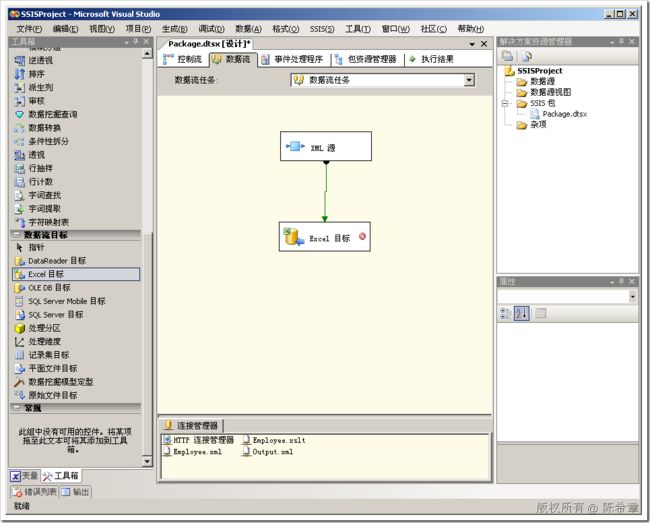This screenshot has width=650, height=523.
Task: Click toolbox scrollbar down arrow
Action: 147,461
